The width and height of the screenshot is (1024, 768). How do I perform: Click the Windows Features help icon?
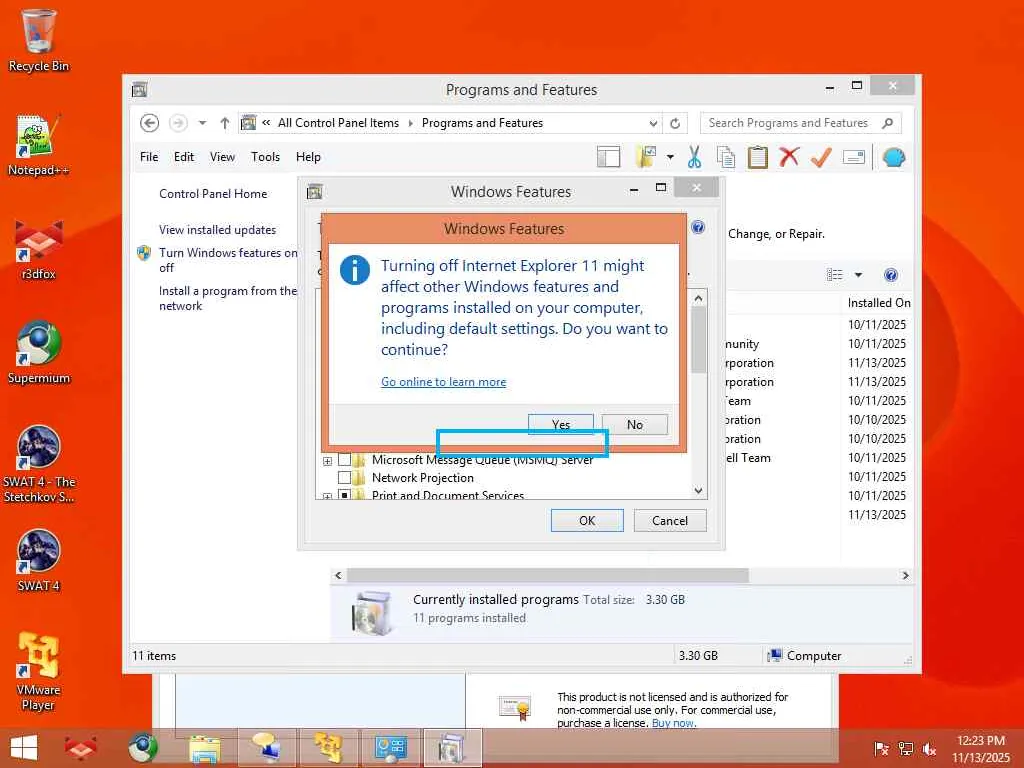tap(697, 227)
